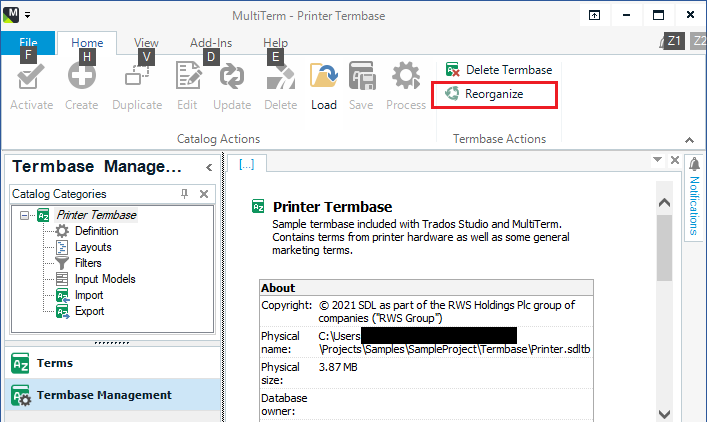Click the scroll up arrow in content
The image size is (707, 422).
tap(664, 203)
